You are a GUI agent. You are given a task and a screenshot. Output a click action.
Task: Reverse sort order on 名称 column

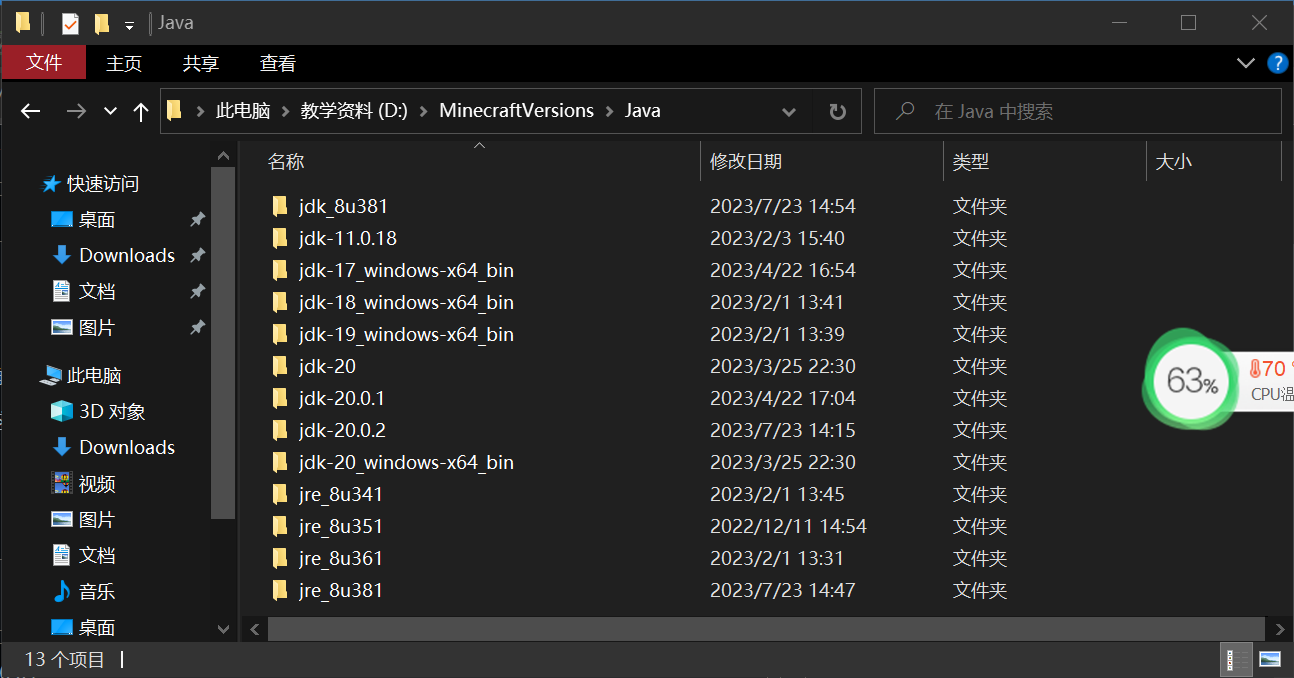(286, 161)
